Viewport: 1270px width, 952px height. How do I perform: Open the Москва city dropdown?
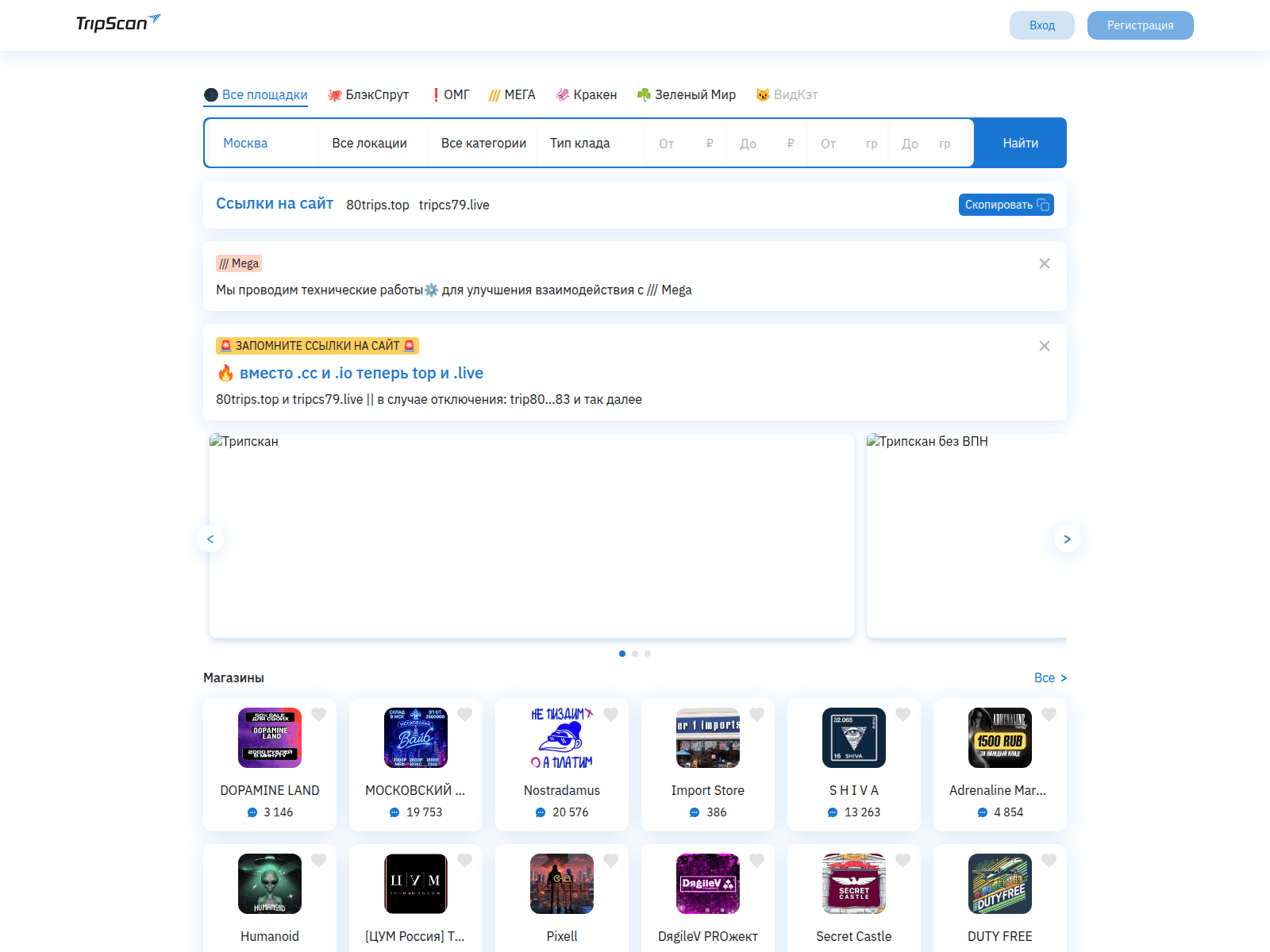262,143
